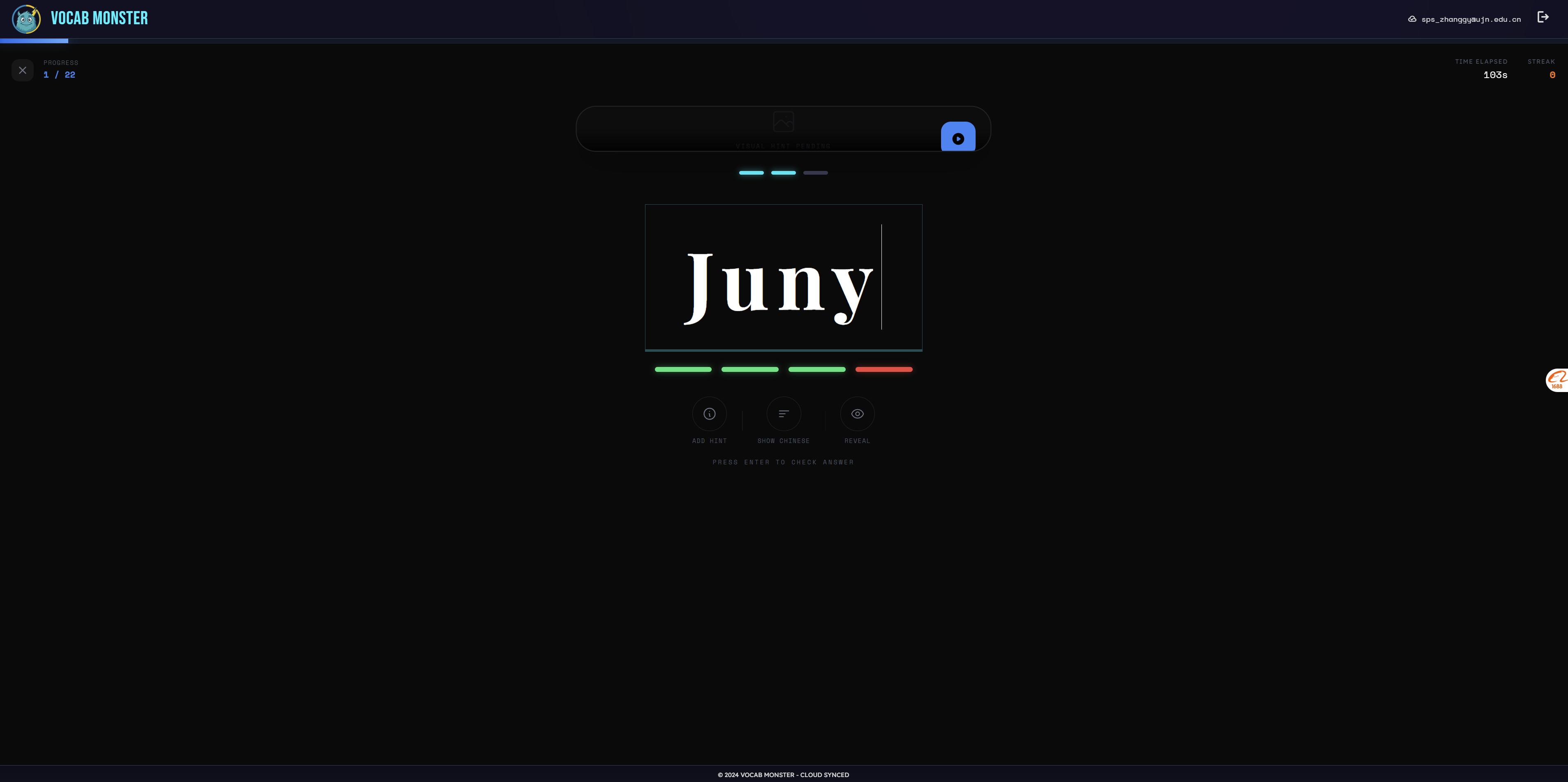1568x782 pixels.
Task: Click the cloud sync icon beside email
Action: click(1412, 19)
